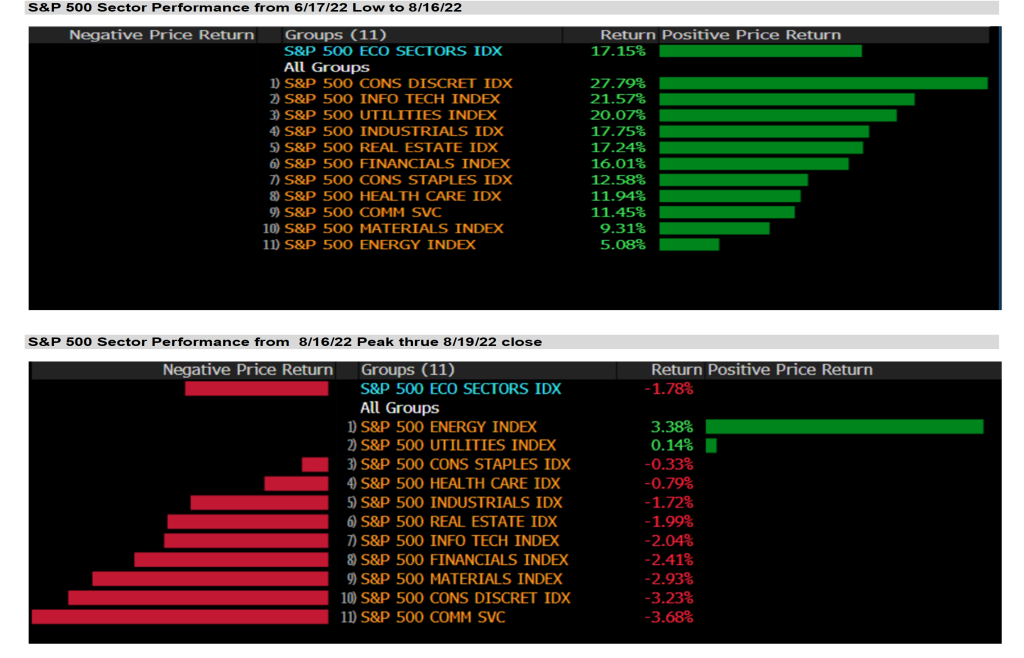1024x658 pixels.
Task: Click 'Negative Price Return' header in 6/17/22 Low table
Action: pyautogui.click(x=162, y=35)
